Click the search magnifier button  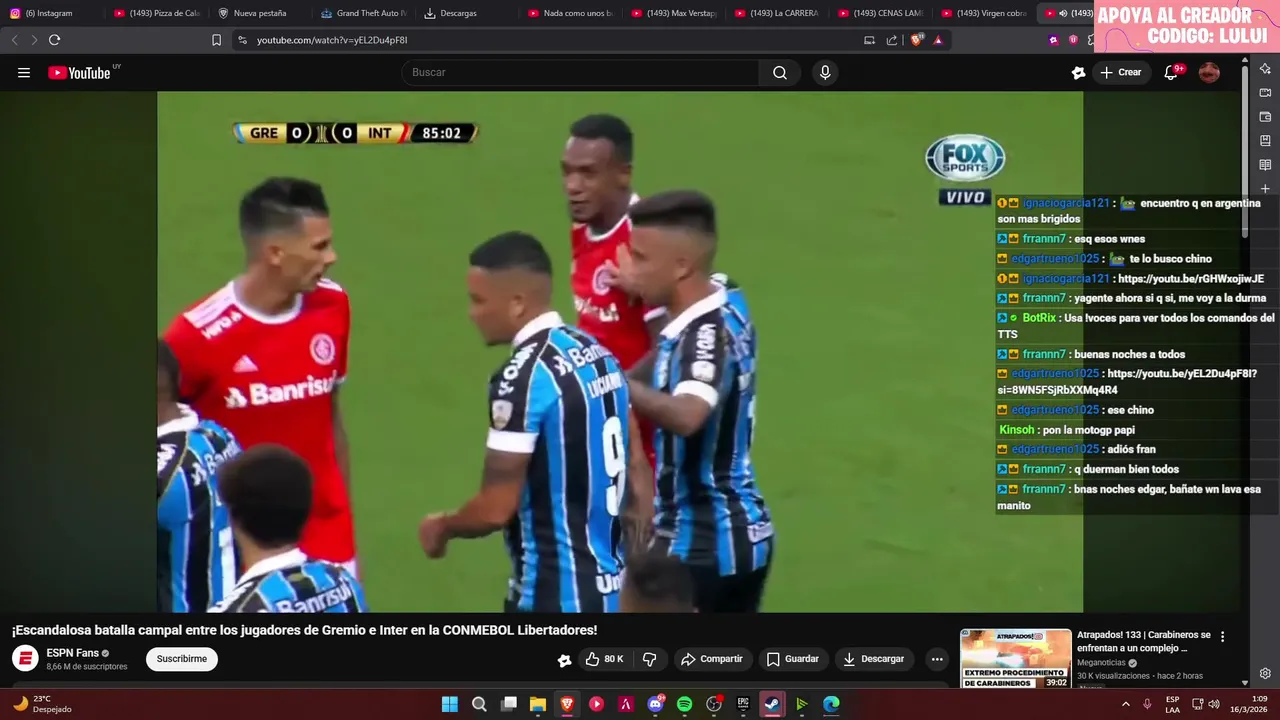780,73
